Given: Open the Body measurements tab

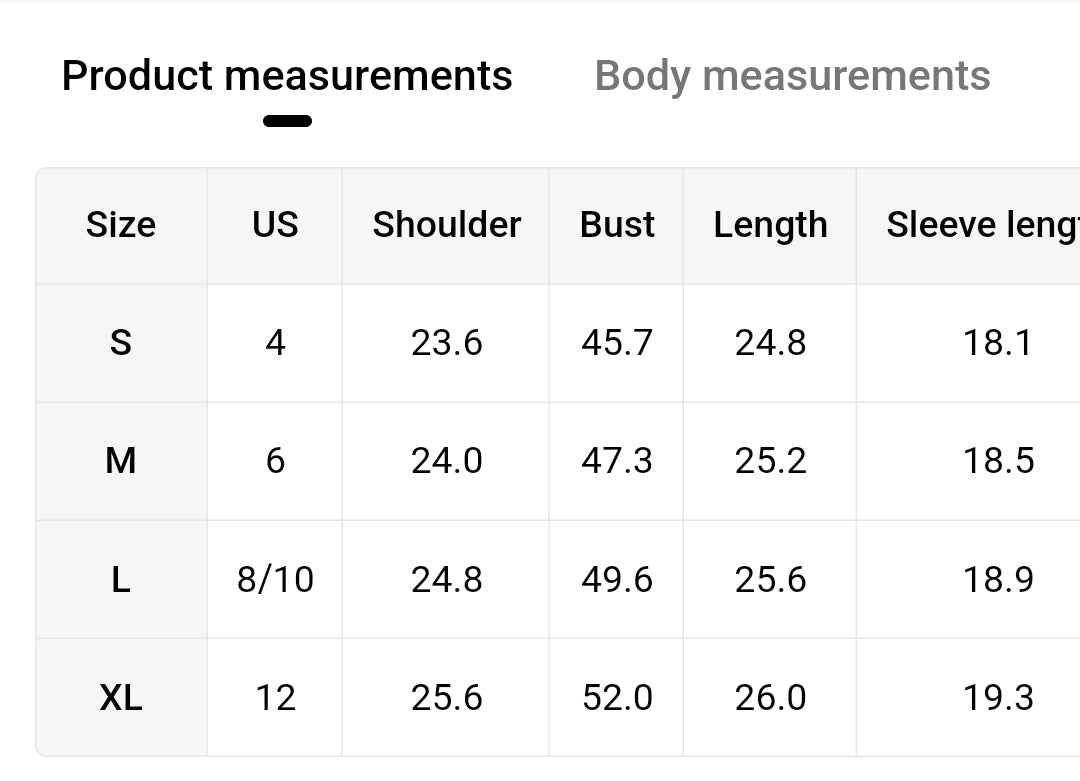Looking at the screenshot, I should [x=792, y=76].
